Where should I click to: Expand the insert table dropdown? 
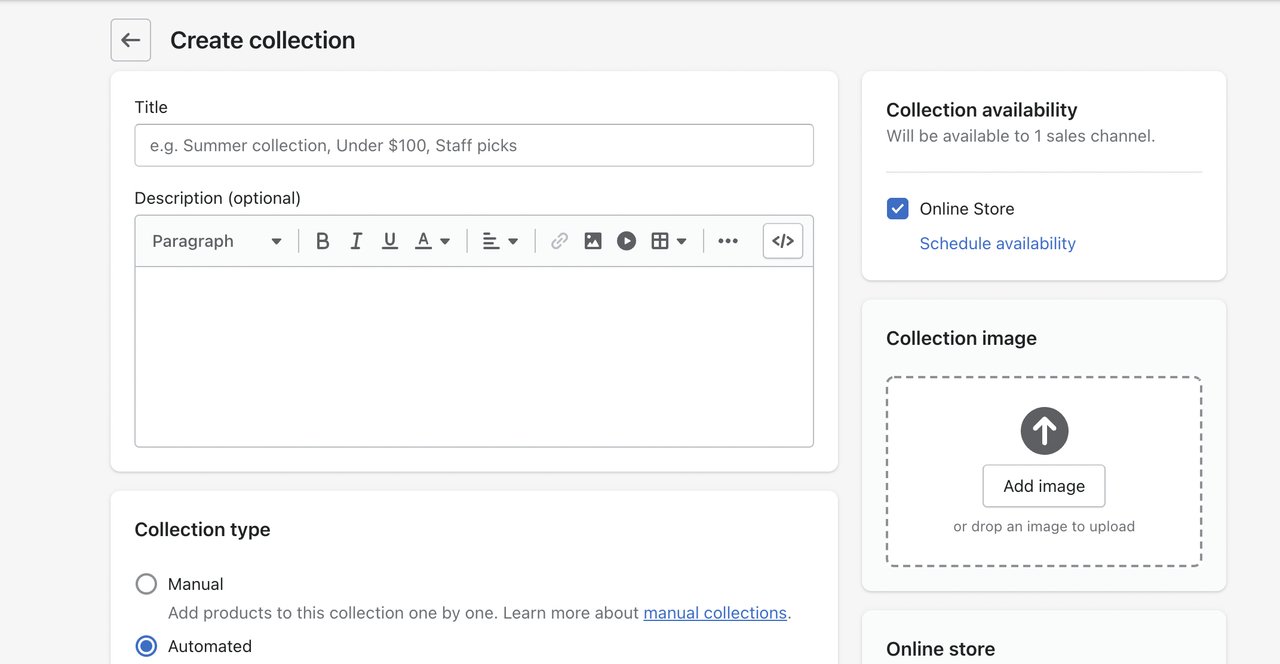click(669, 241)
